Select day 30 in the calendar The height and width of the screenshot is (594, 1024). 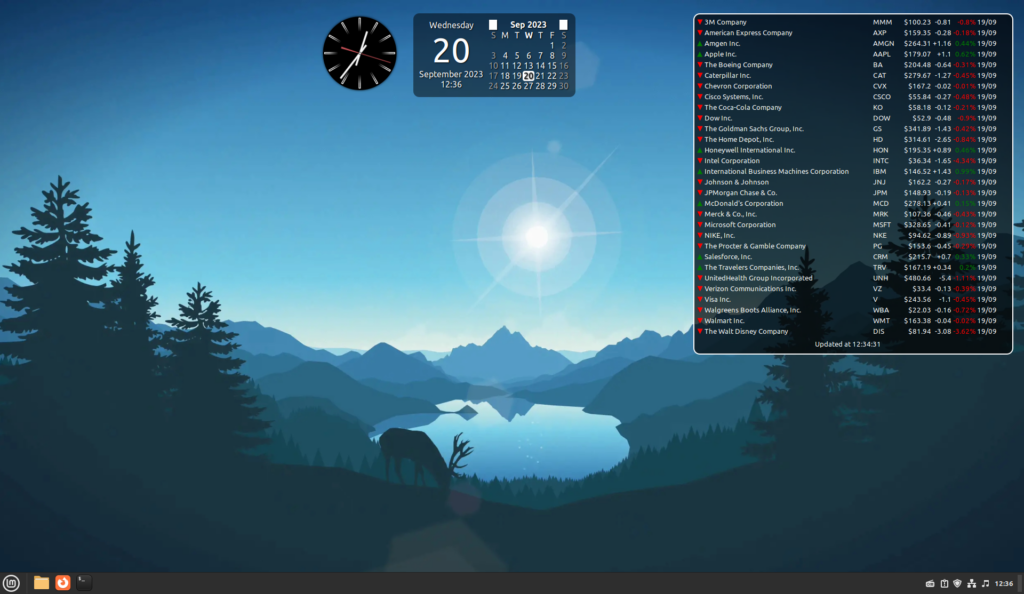564,86
